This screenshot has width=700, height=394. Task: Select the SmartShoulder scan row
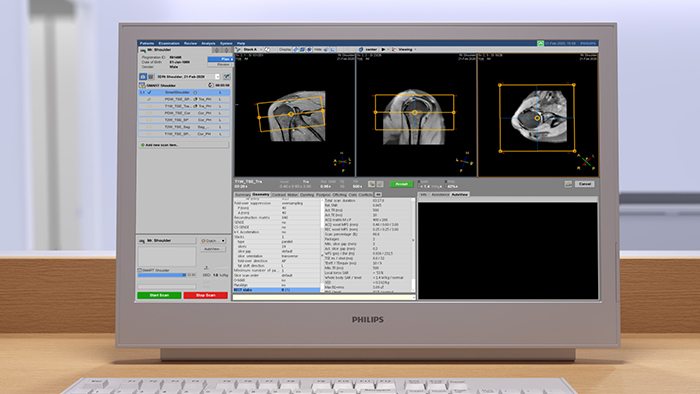pos(184,92)
